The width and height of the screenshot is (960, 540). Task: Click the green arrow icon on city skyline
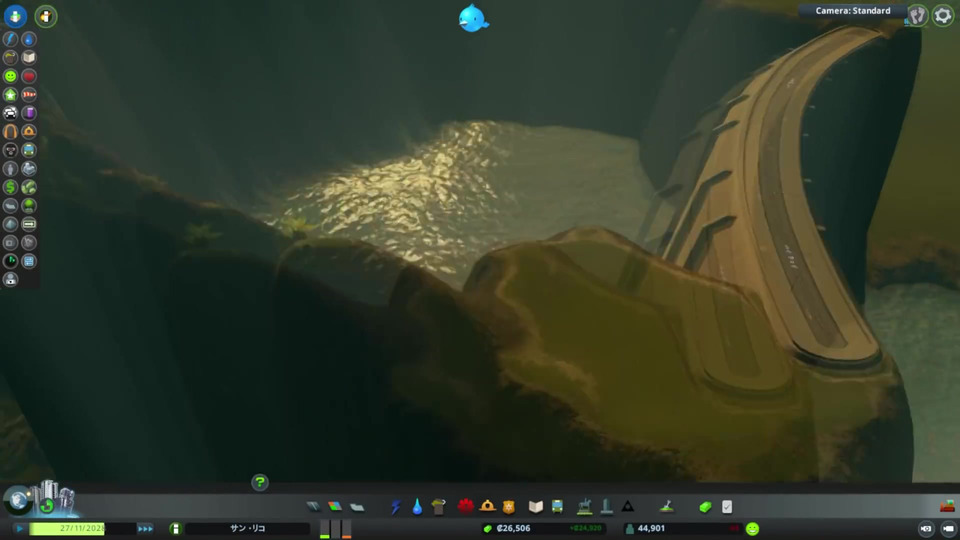pos(47,506)
